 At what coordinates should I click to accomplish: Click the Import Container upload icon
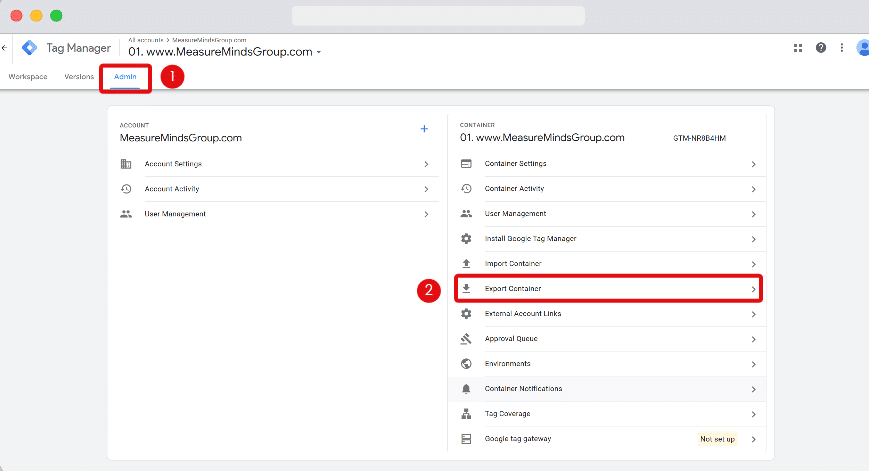coord(466,264)
